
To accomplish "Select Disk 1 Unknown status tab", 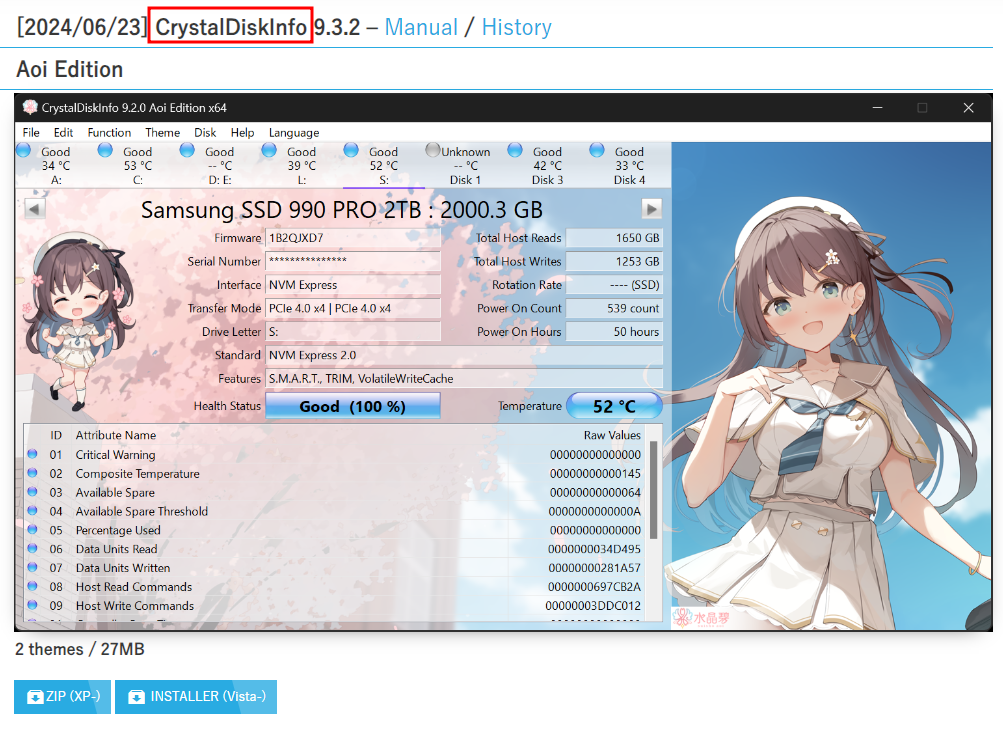I will tap(465, 165).
